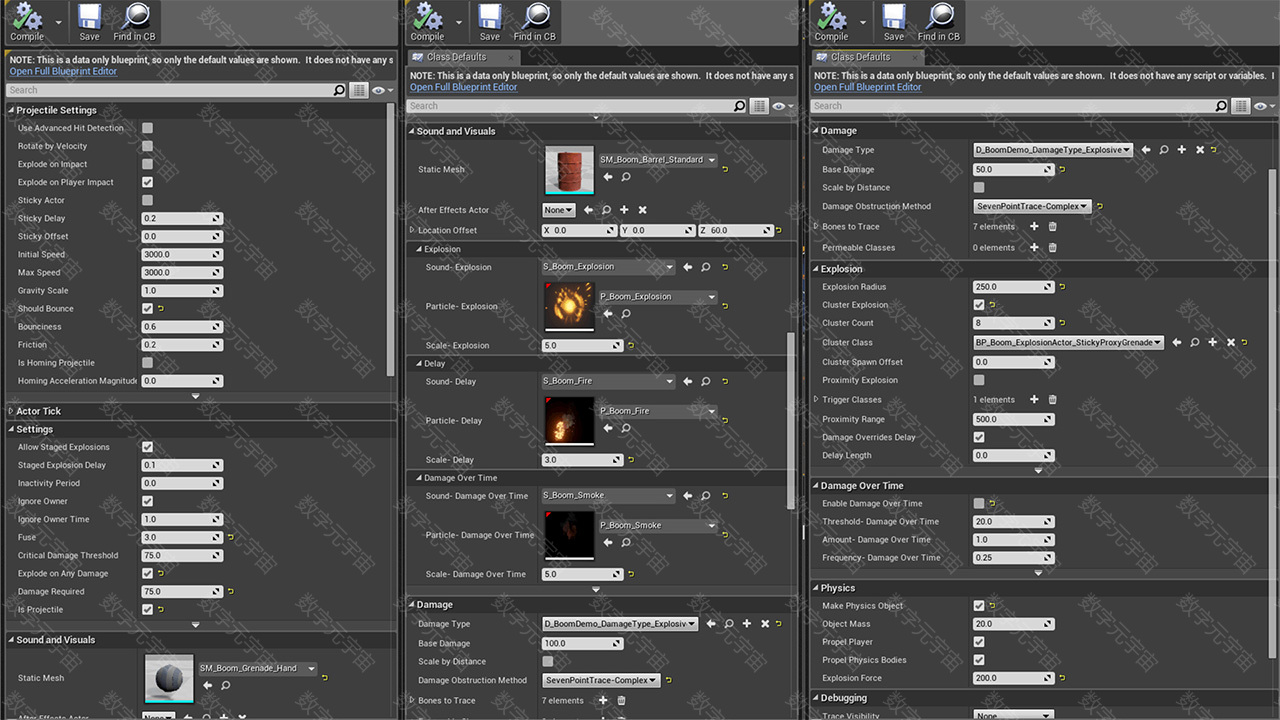
Task: Use selected asset arrow for S_Boom_Explosion sound
Action: click(687, 267)
